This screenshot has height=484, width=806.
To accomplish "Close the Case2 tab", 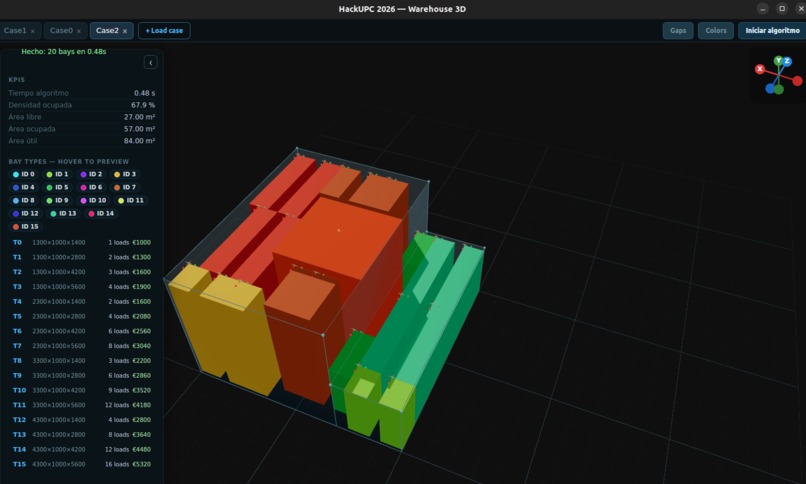I will [125, 31].
